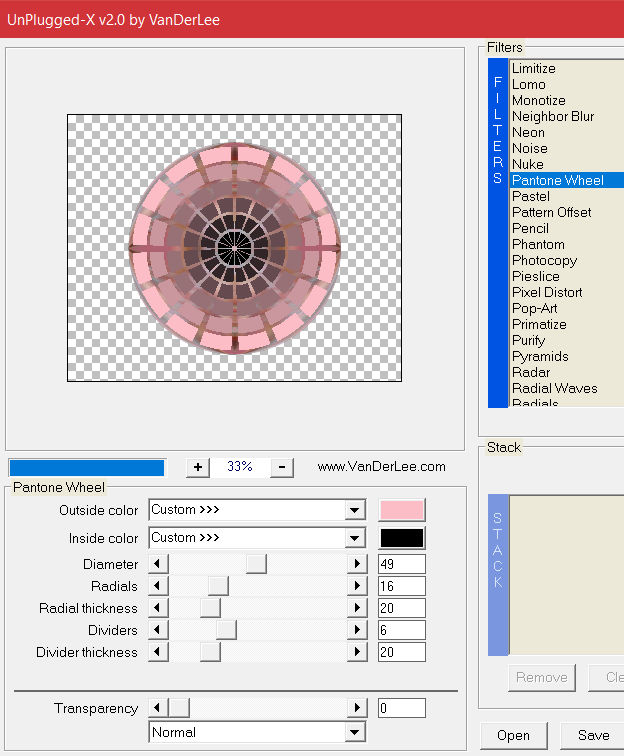Open the www.VanDerLee.com link
The height and width of the screenshot is (756, 624).
(381, 467)
